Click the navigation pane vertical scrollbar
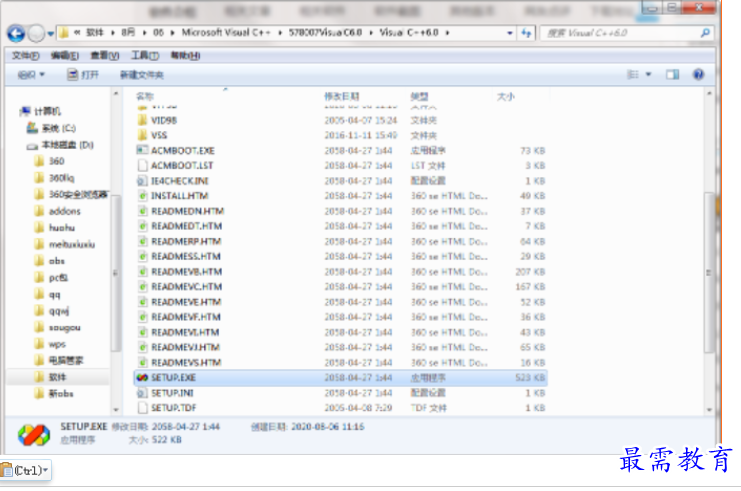741x491 pixels. [x=115, y=273]
